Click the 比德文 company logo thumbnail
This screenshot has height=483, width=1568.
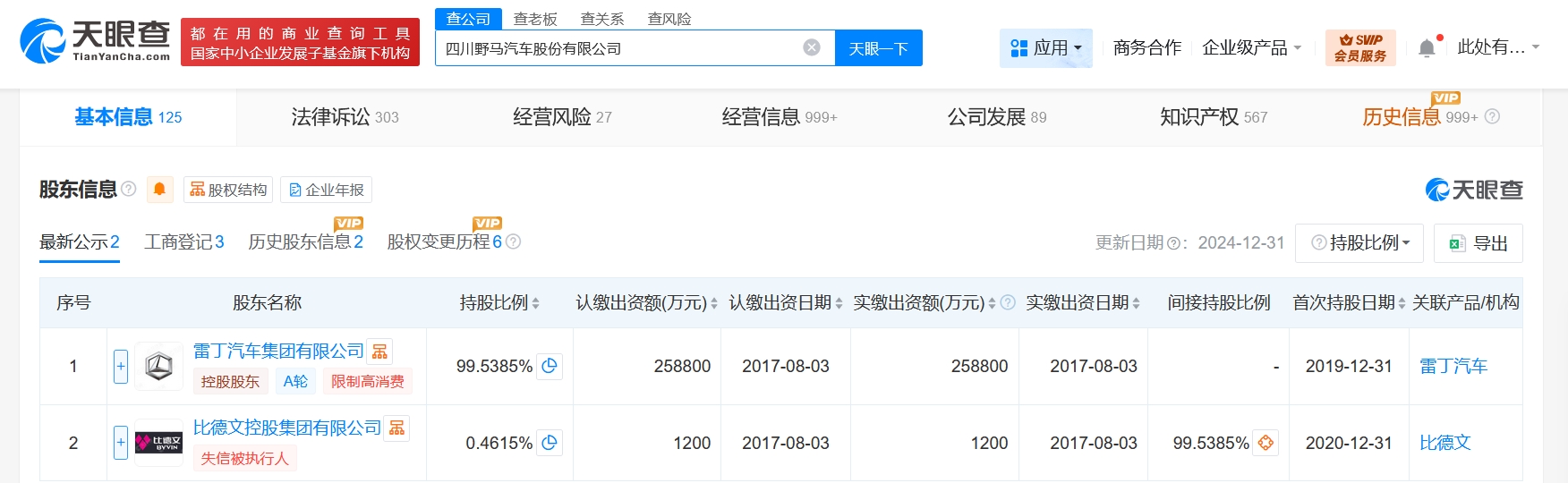158,443
